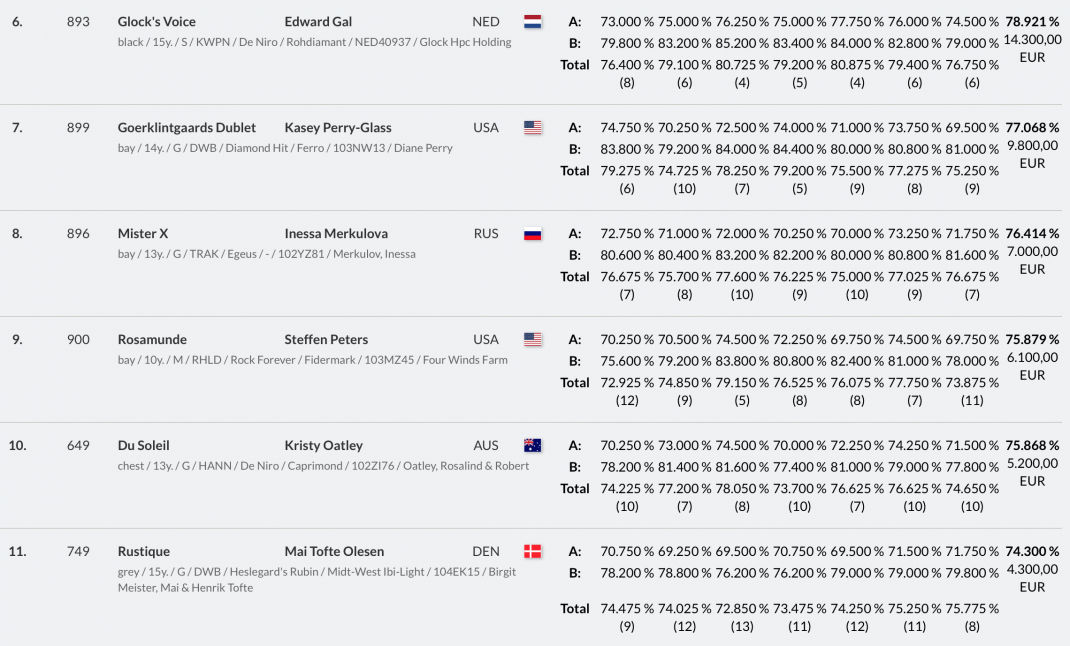Open rider Kasey Perry-Glass
The height and width of the screenshot is (646, 1070).
tap(337, 127)
